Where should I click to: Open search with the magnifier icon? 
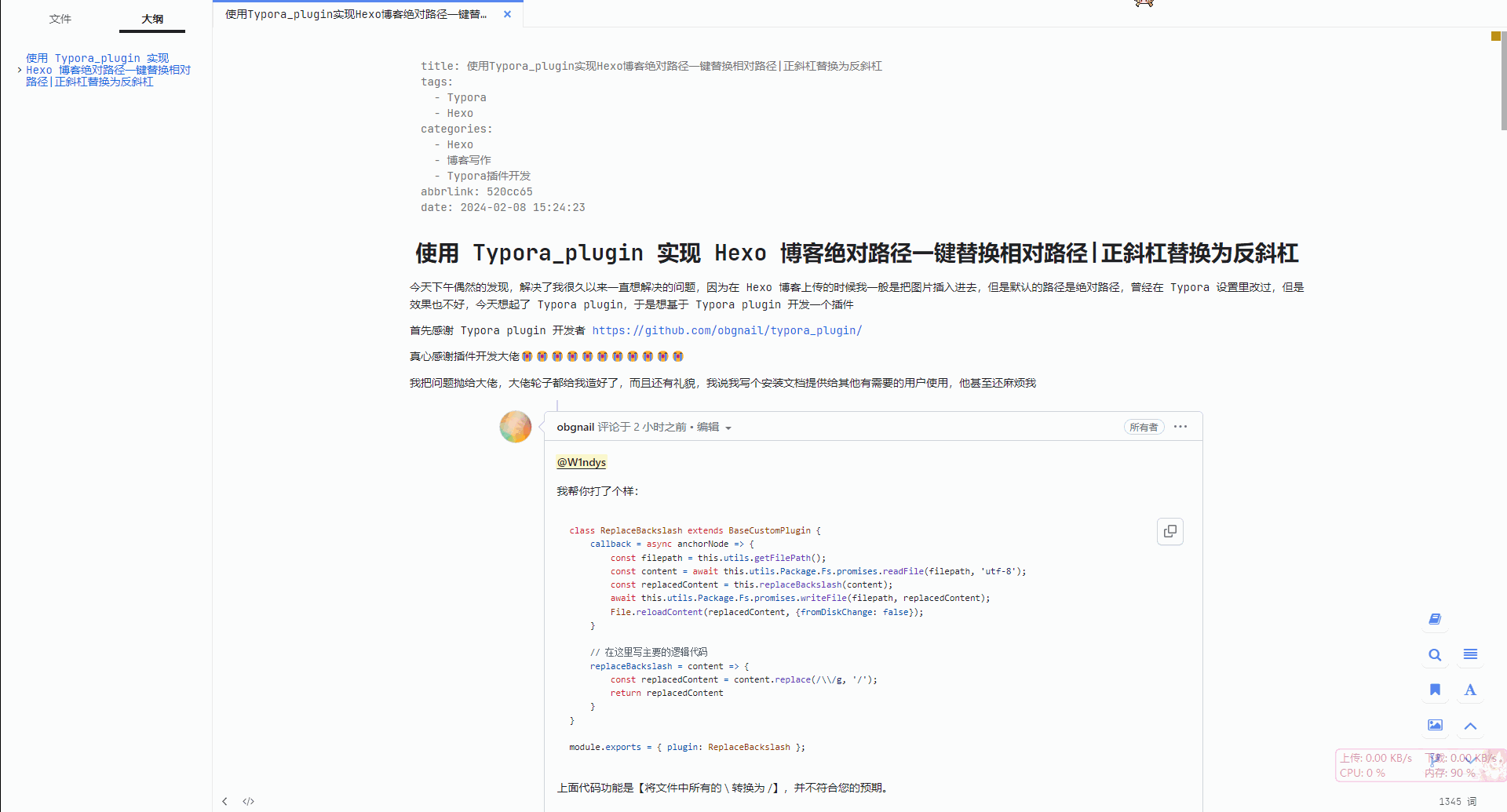(1435, 655)
